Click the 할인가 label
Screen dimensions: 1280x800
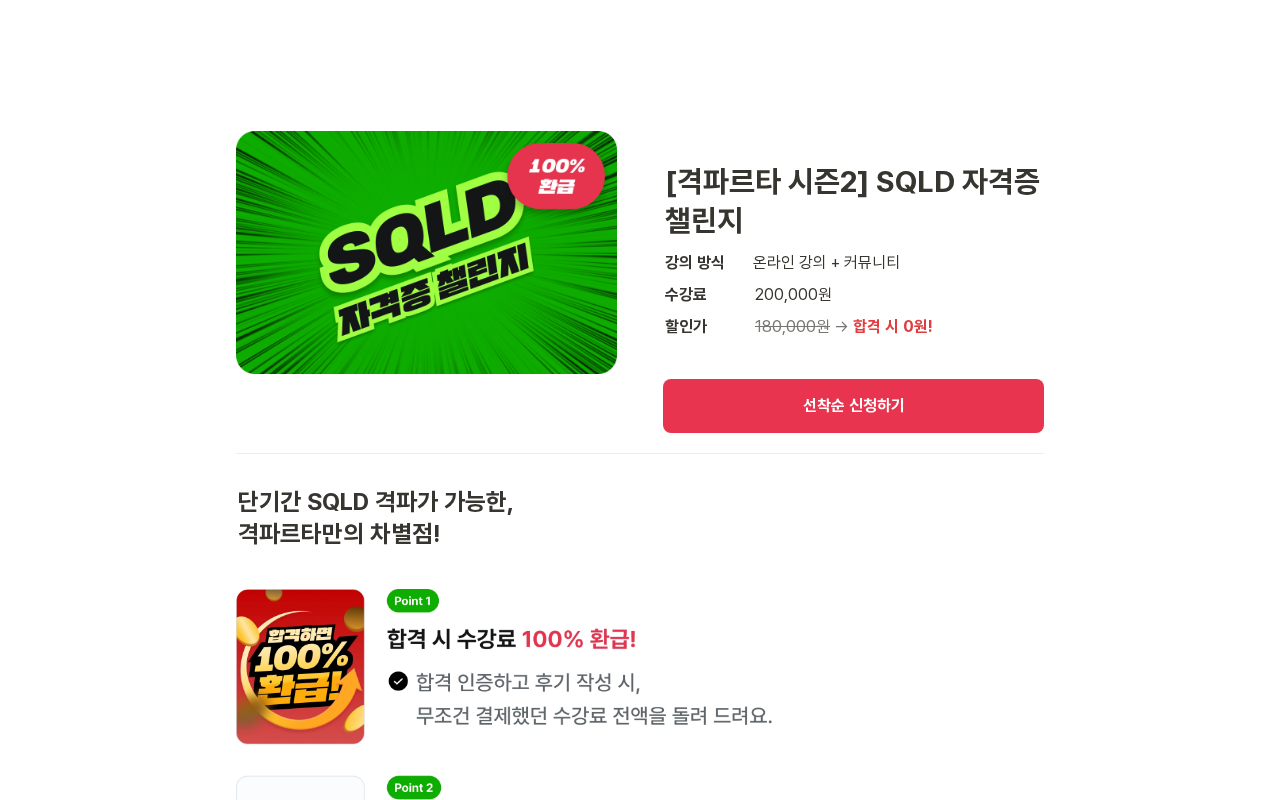[685, 326]
